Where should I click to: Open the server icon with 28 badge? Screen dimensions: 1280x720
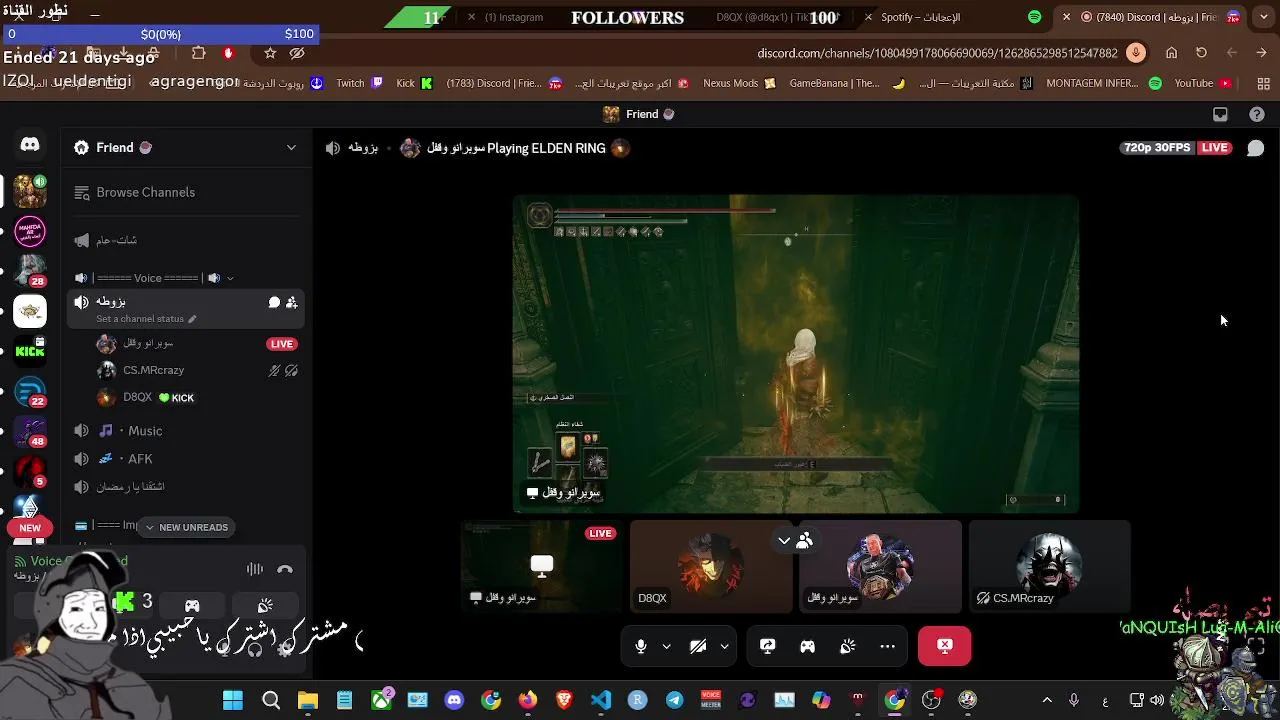pos(30,270)
